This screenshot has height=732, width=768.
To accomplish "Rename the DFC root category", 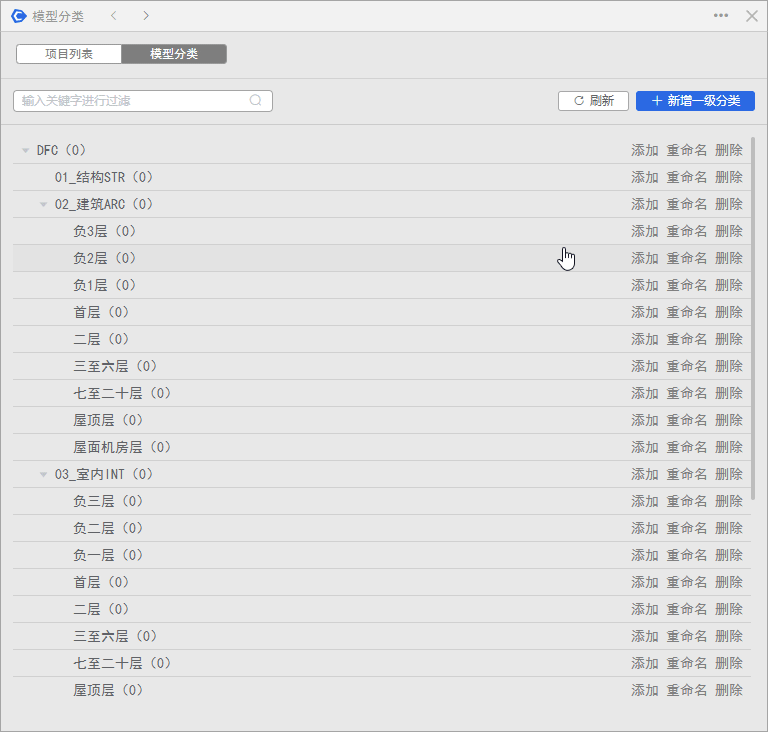I will pos(686,150).
